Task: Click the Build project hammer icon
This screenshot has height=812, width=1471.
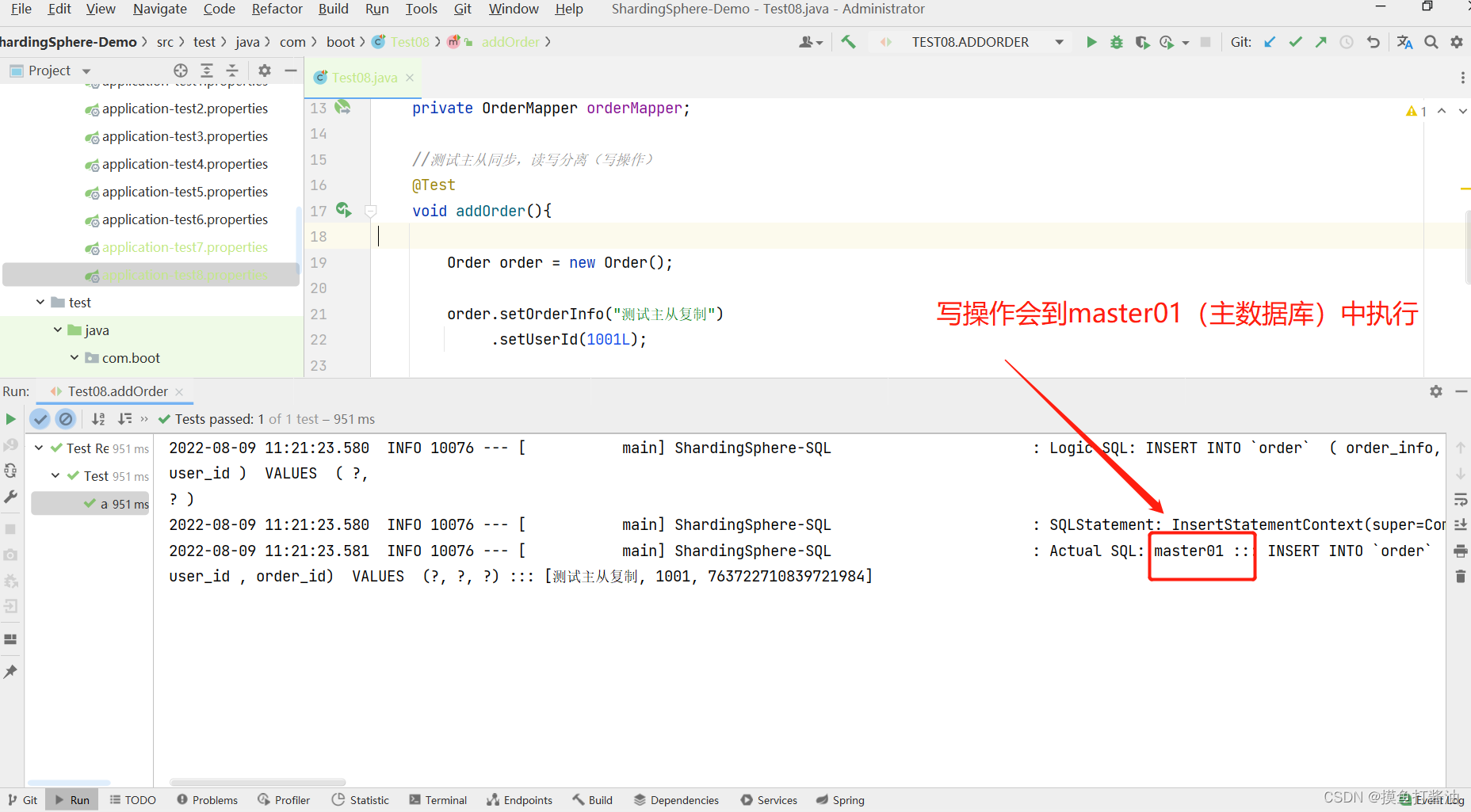Action: click(x=849, y=42)
